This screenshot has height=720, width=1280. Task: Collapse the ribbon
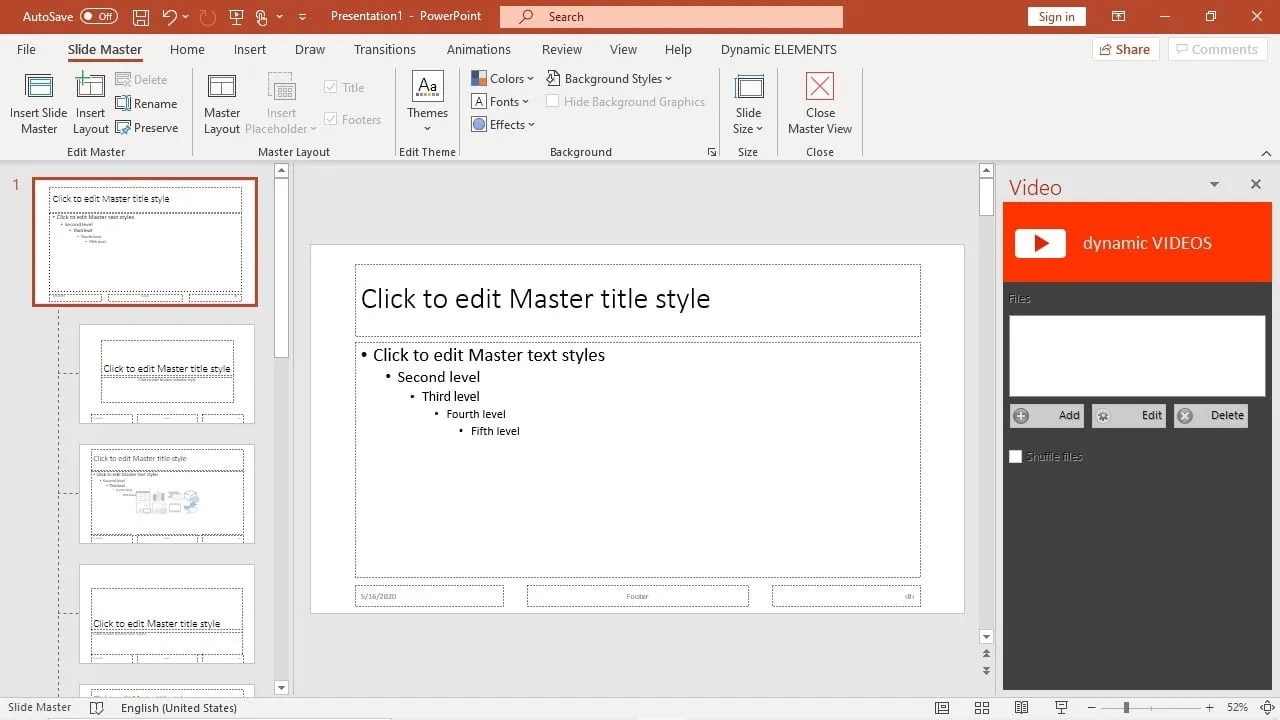pyautogui.click(x=1267, y=153)
